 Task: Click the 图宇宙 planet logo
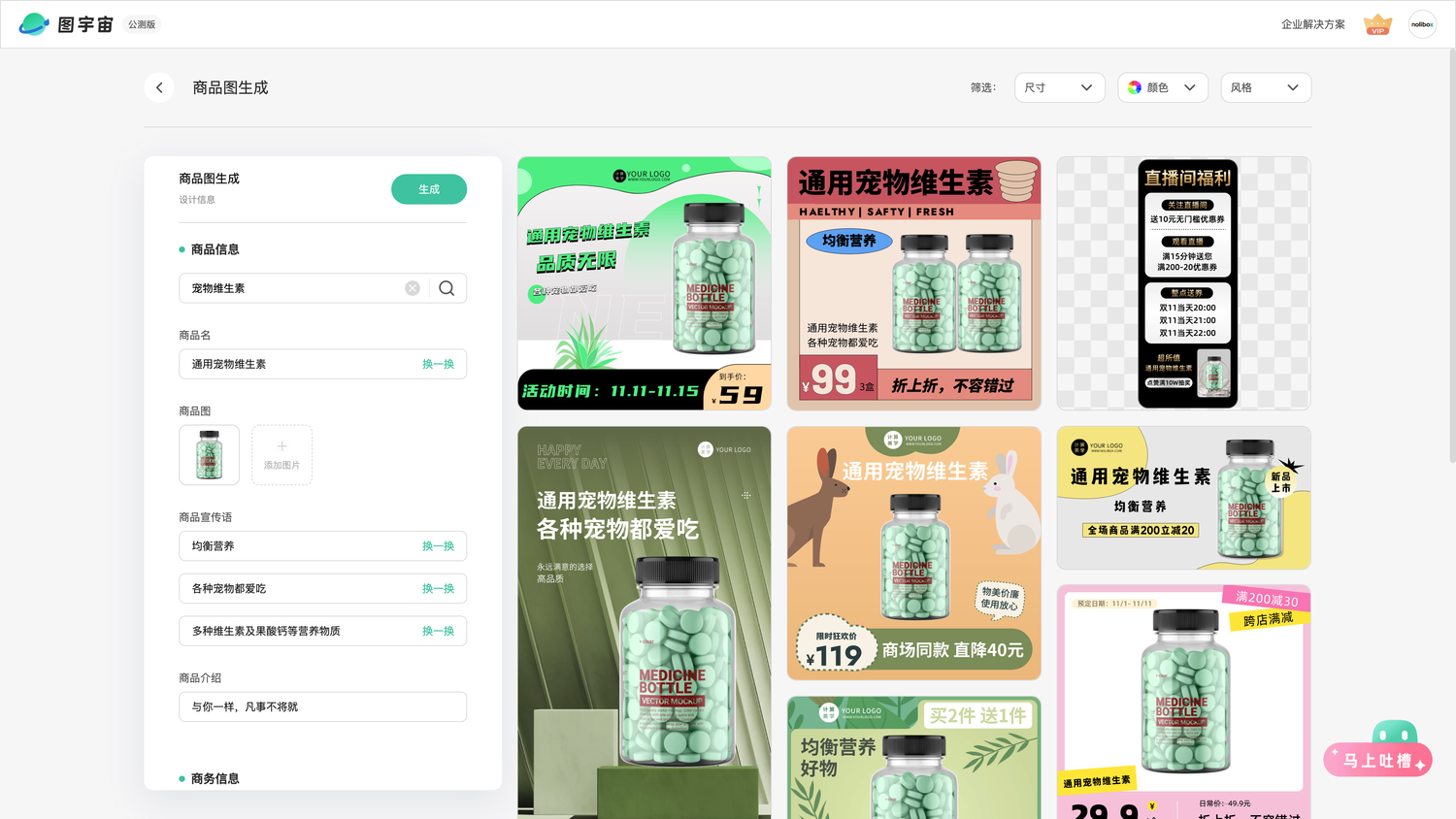tap(34, 24)
